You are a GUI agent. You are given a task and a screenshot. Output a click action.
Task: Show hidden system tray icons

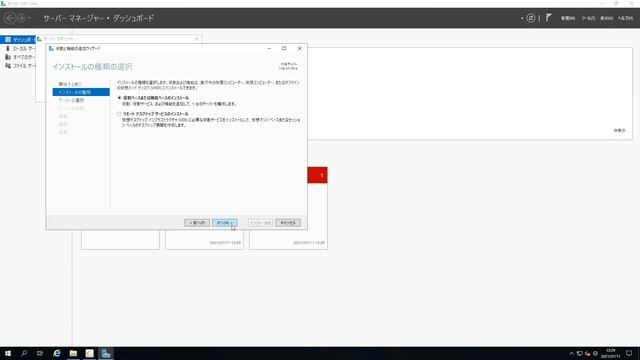coord(571,353)
